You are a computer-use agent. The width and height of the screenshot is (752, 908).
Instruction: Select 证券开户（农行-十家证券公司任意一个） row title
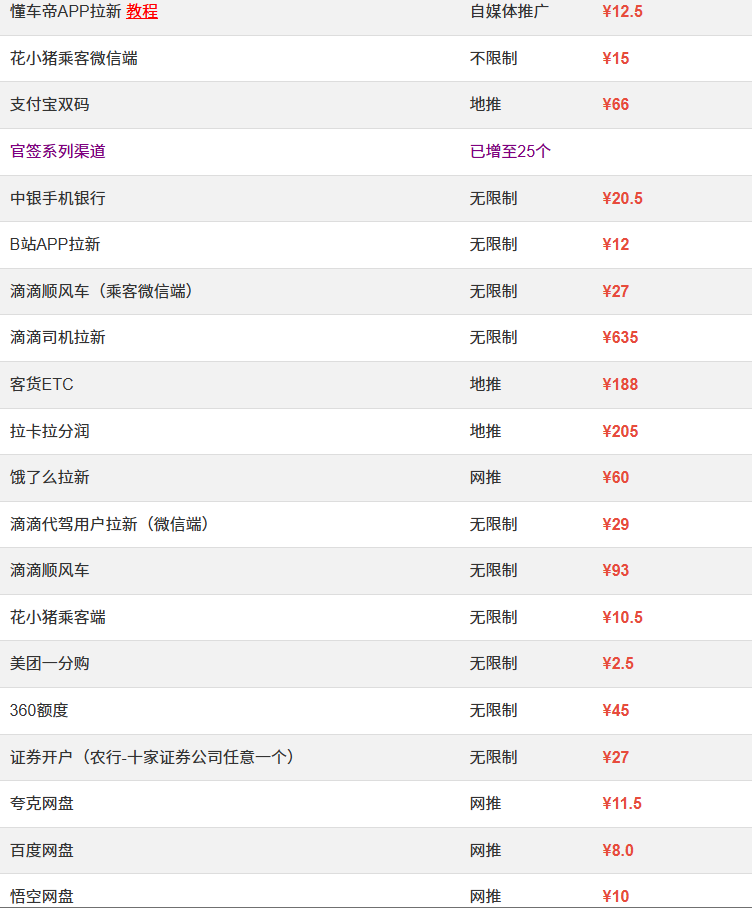pyautogui.click(x=152, y=757)
